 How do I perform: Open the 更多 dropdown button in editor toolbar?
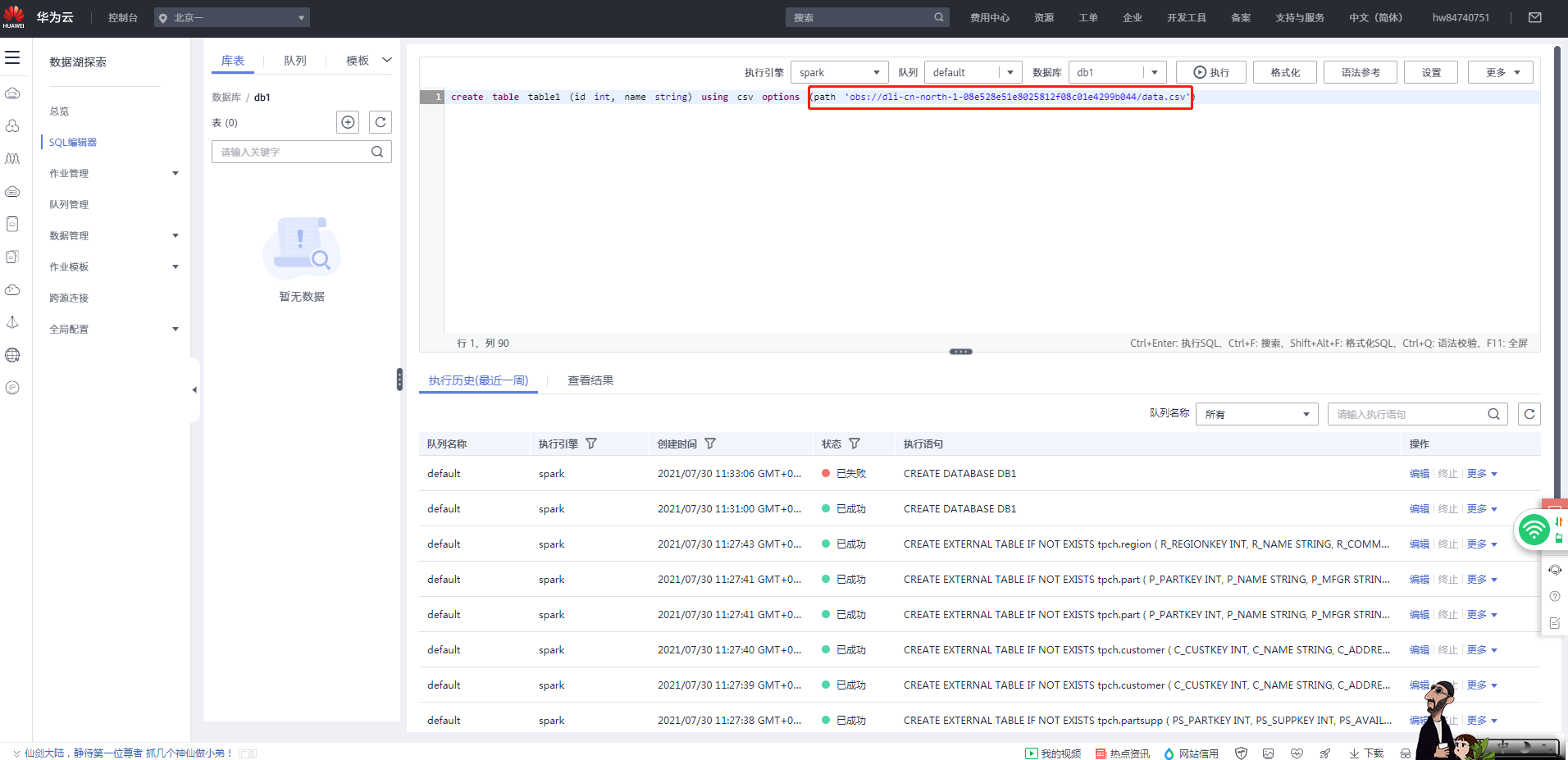point(1500,72)
